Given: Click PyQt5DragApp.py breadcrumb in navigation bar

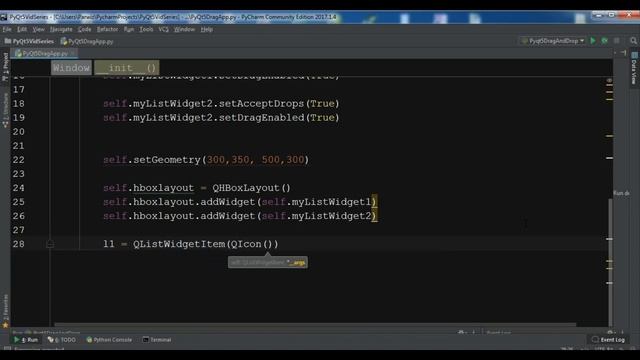Looking at the screenshot, I should pyautogui.click(x=87, y=41).
